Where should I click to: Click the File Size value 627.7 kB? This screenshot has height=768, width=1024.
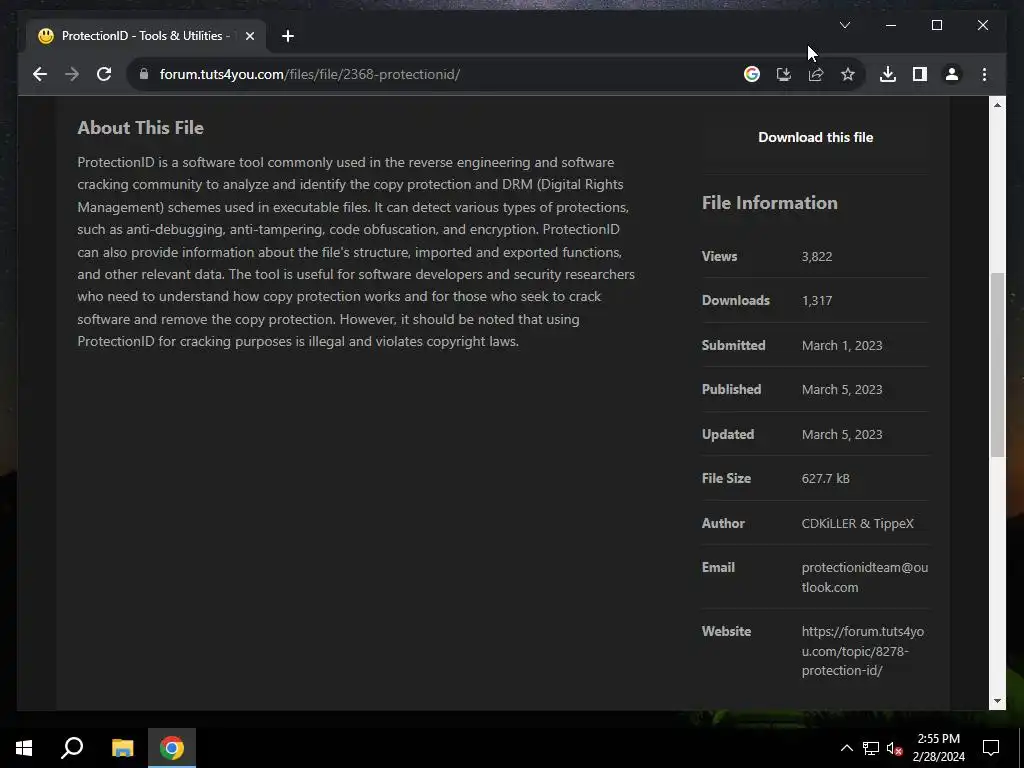tap(825, 479)
